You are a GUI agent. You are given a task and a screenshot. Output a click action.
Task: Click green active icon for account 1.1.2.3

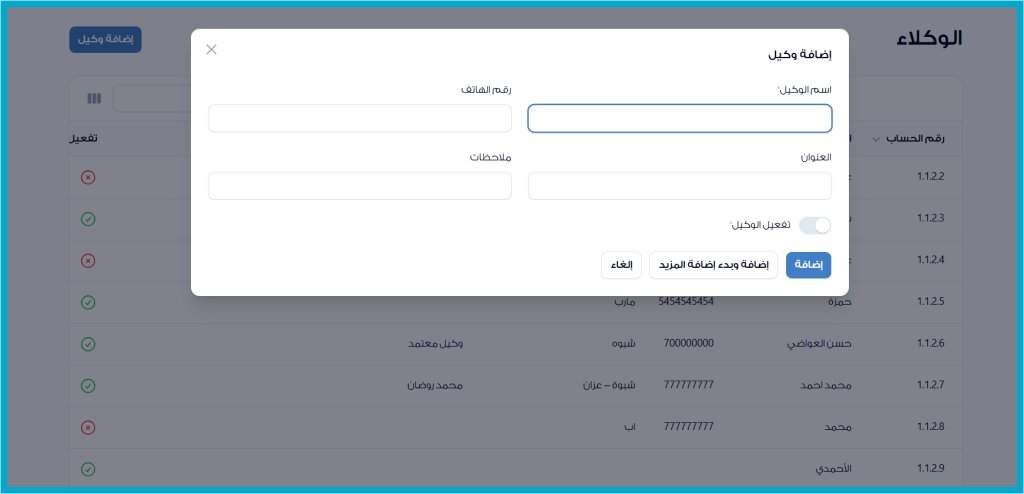tap(88, 219)
